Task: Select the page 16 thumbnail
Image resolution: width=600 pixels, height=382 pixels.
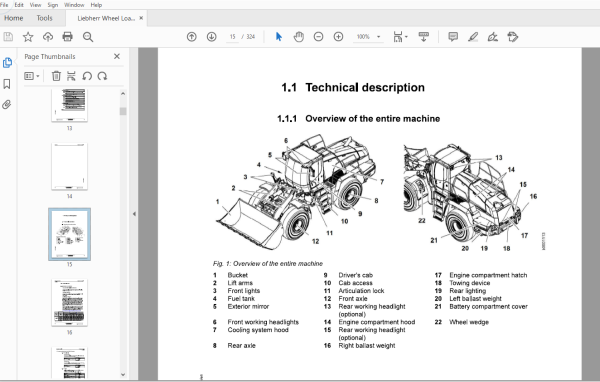Action: (69, 302)
